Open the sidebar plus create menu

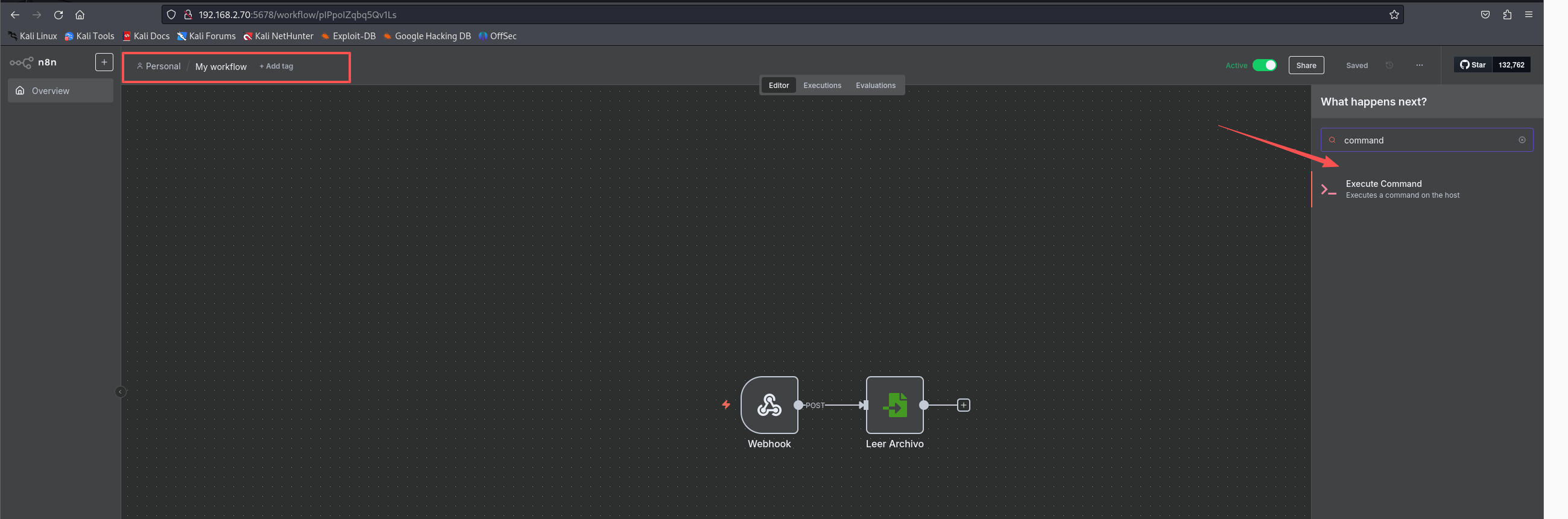coord(104,62)
